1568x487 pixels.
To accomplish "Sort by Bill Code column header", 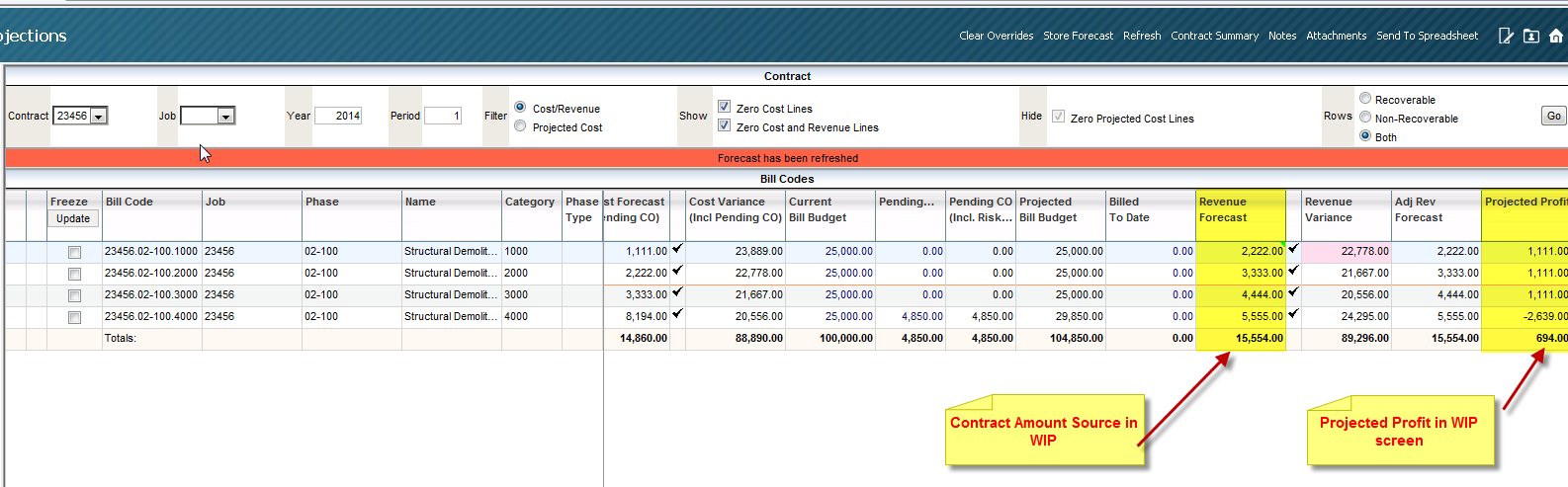I will tap(152, 214).
